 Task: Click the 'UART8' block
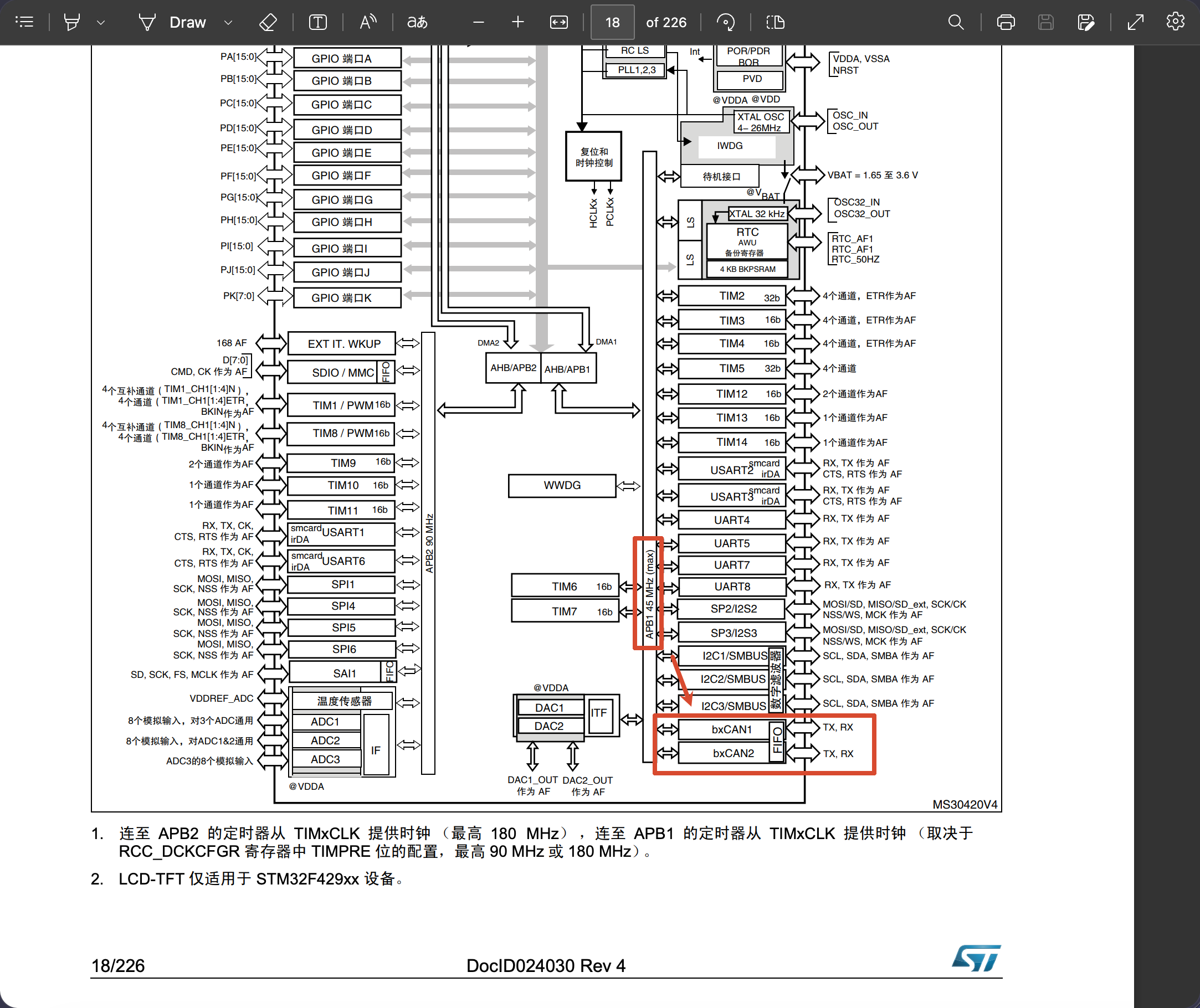coord(732,587)
